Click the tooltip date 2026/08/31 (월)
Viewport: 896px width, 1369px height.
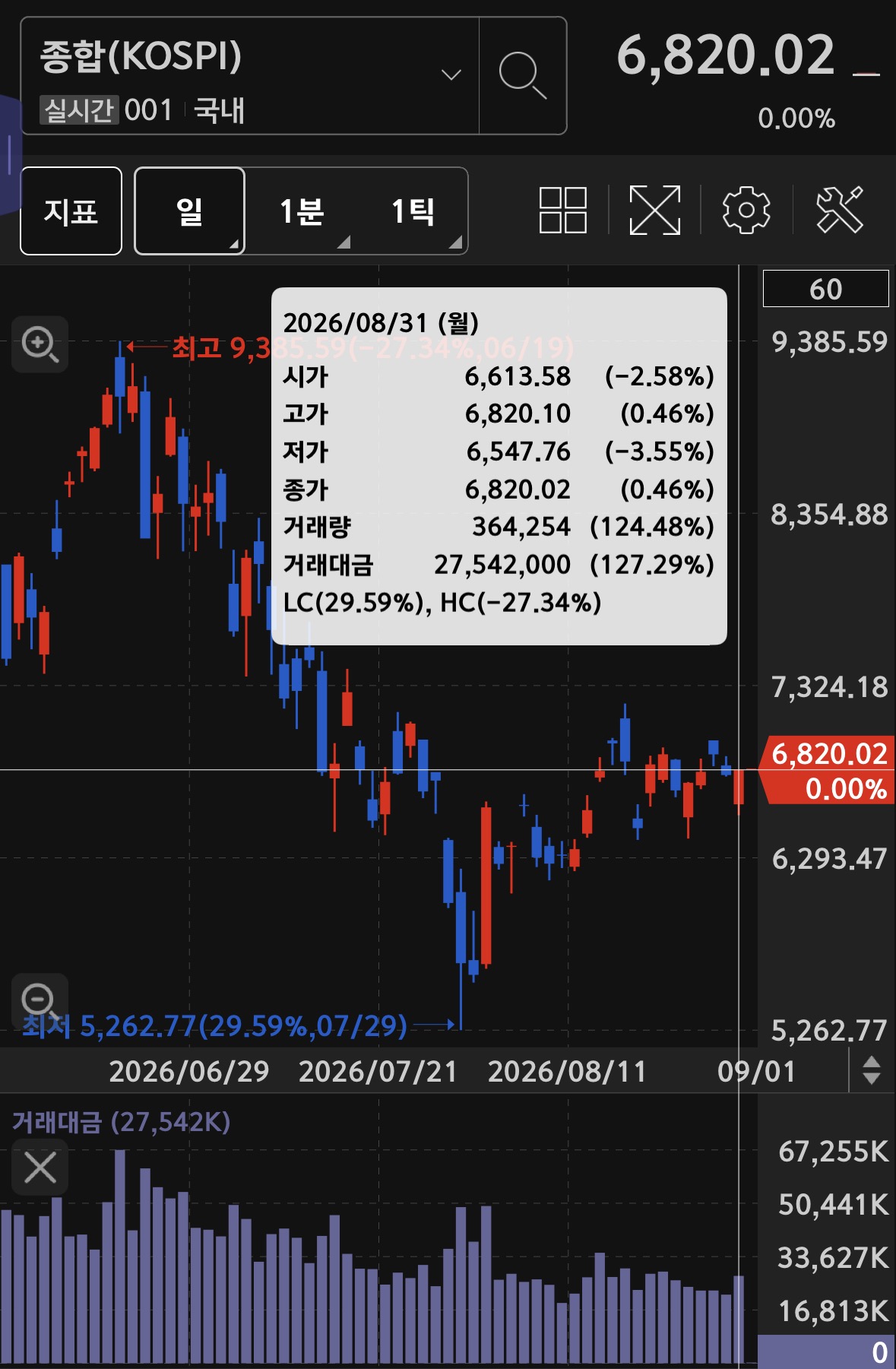point(381,323)
